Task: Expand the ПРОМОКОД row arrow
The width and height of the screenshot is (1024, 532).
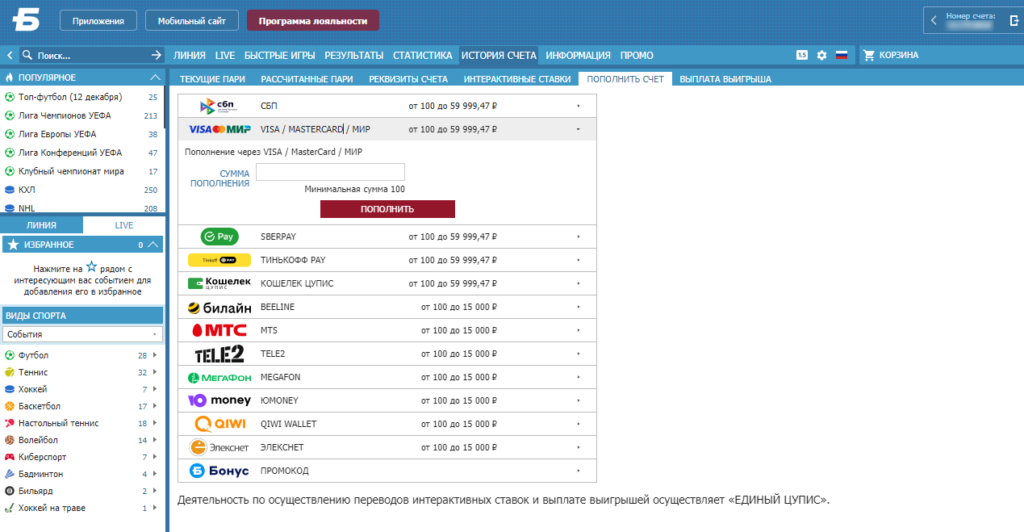Action: pyautogui.click(x=578, y=471)
